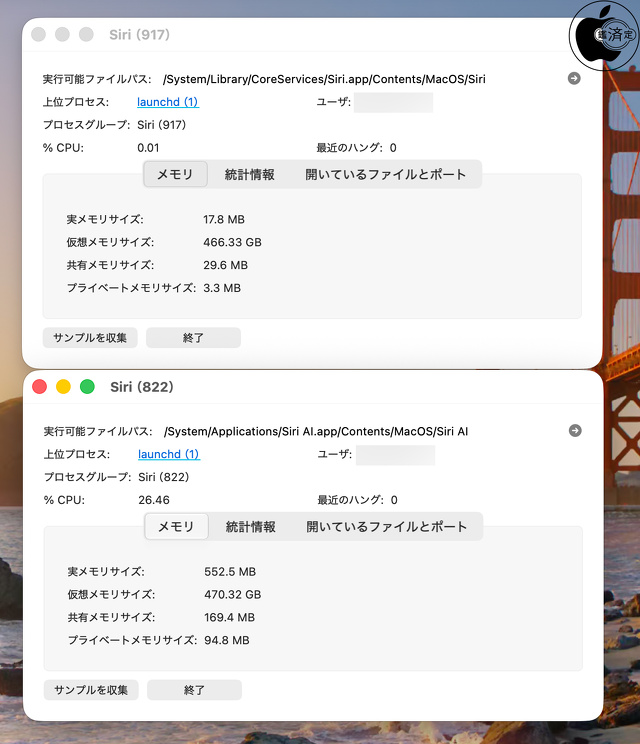Click real memory value 17.8 MB

[x=224, y=219]
